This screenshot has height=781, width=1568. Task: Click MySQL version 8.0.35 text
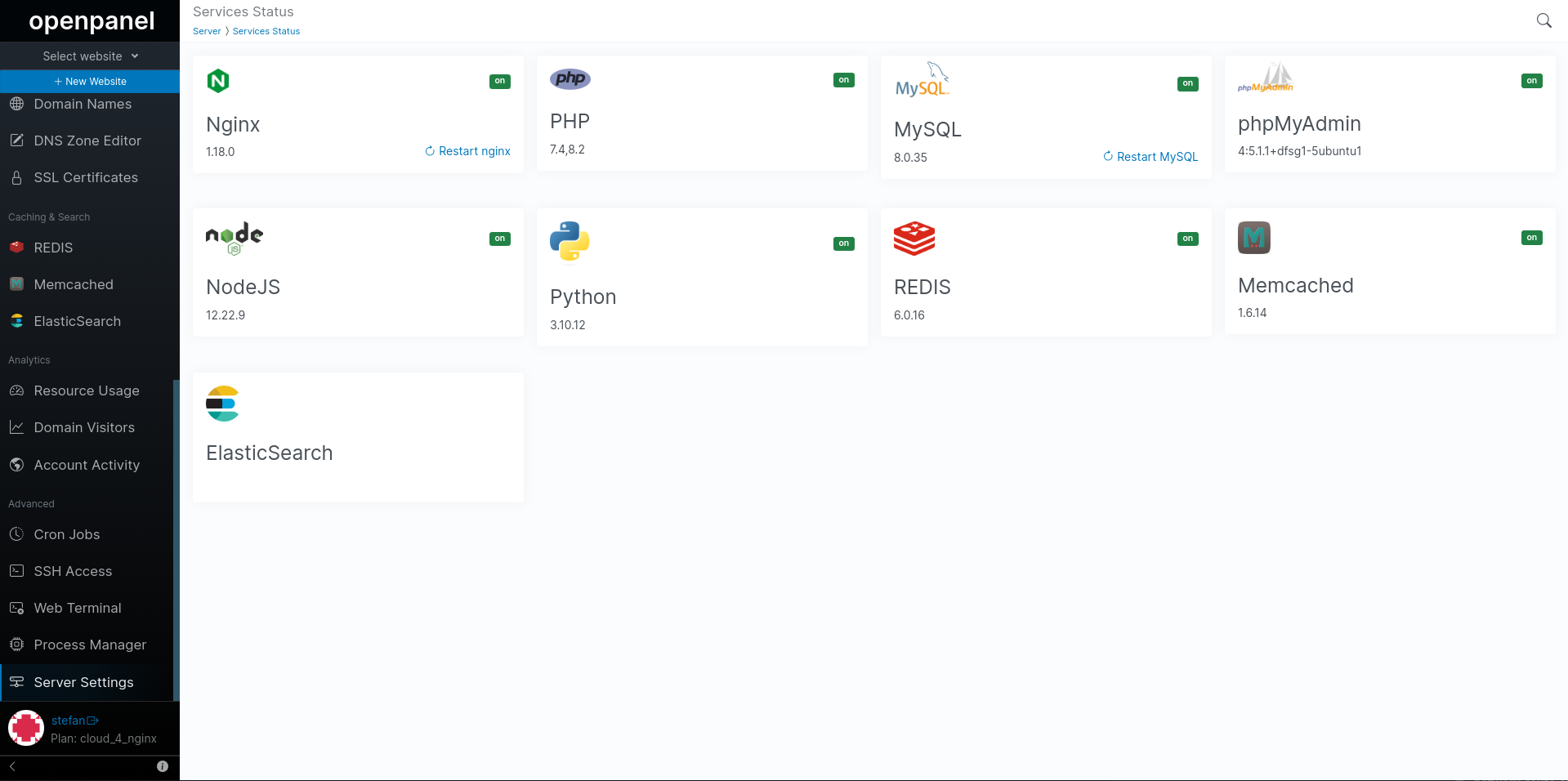910,158
